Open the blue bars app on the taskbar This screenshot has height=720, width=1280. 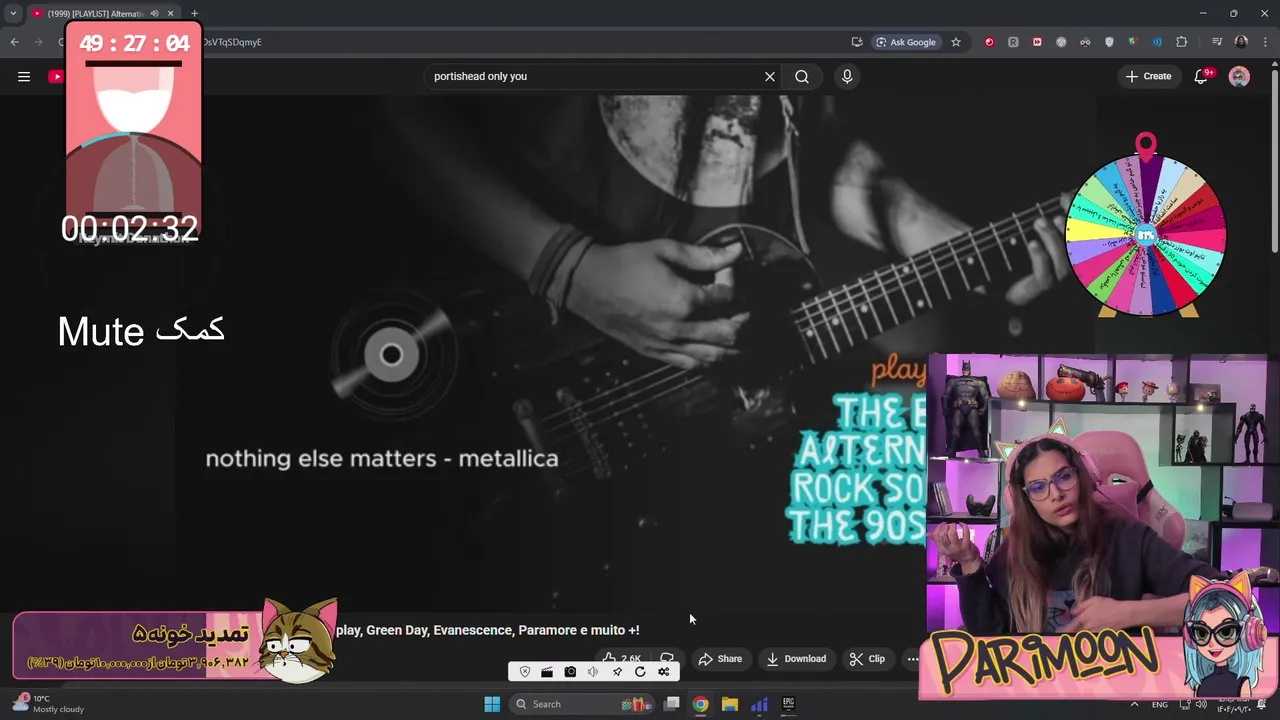[759, 704]
